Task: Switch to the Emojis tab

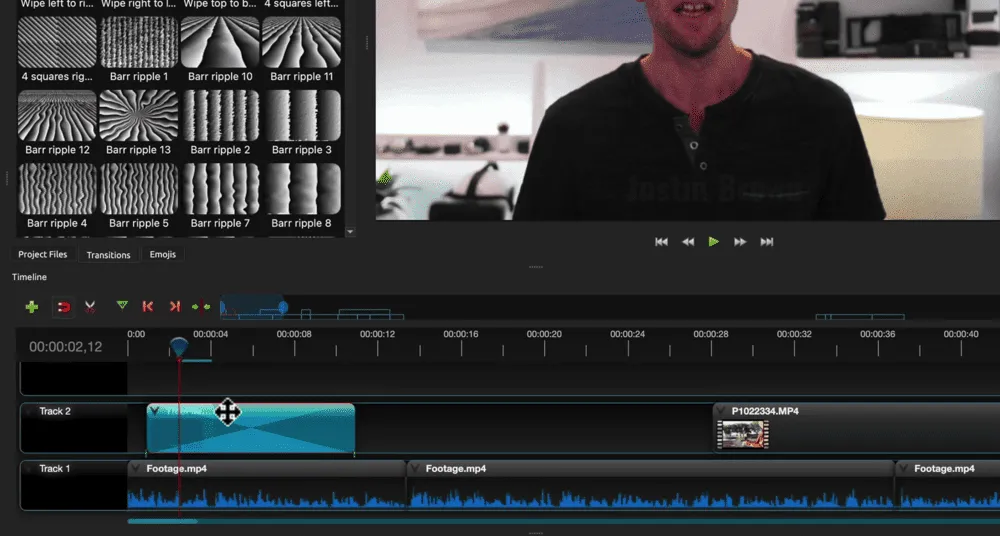Action: (163, 255)
